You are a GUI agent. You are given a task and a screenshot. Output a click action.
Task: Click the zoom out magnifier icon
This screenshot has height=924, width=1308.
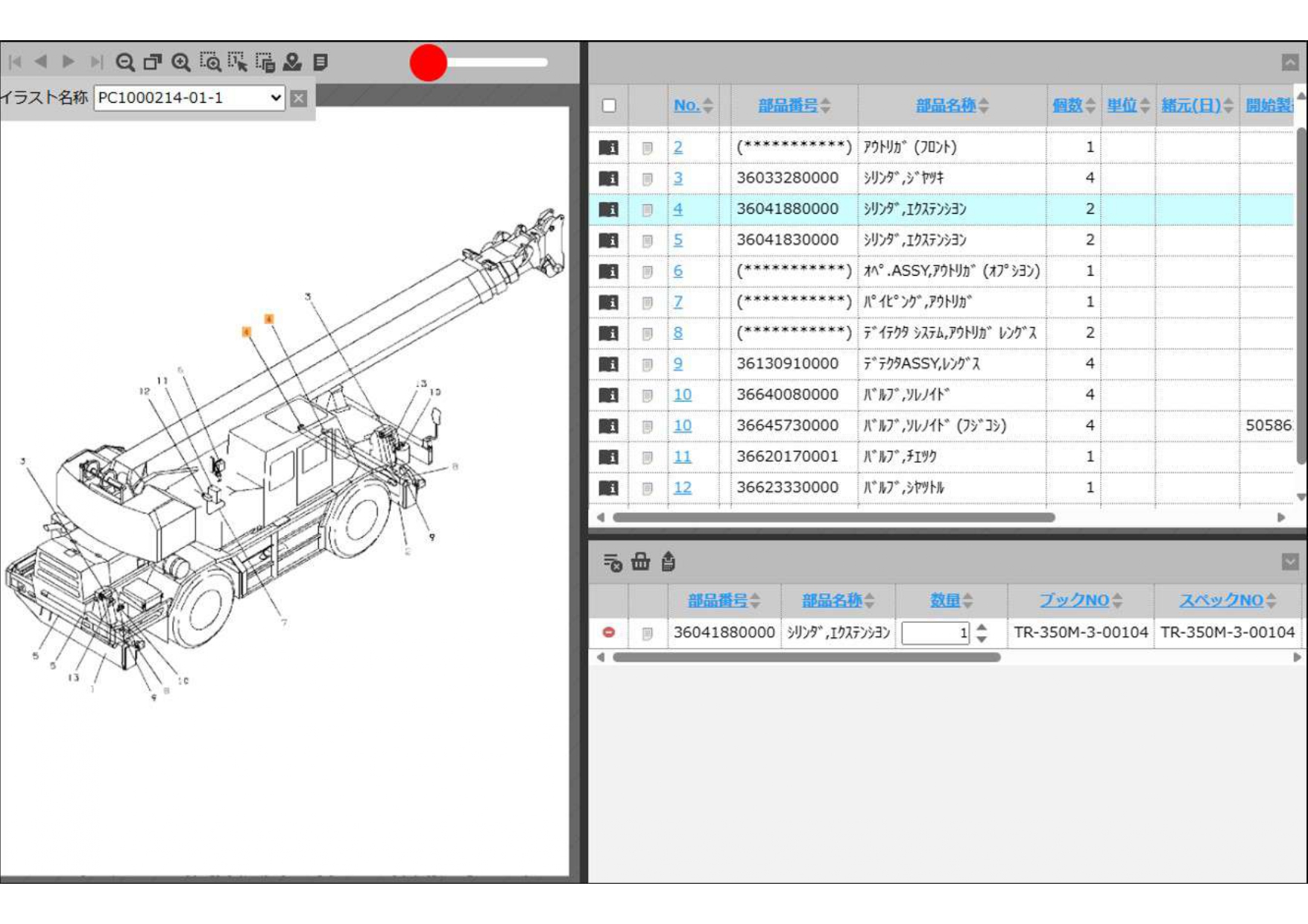(x=125, y=62)
